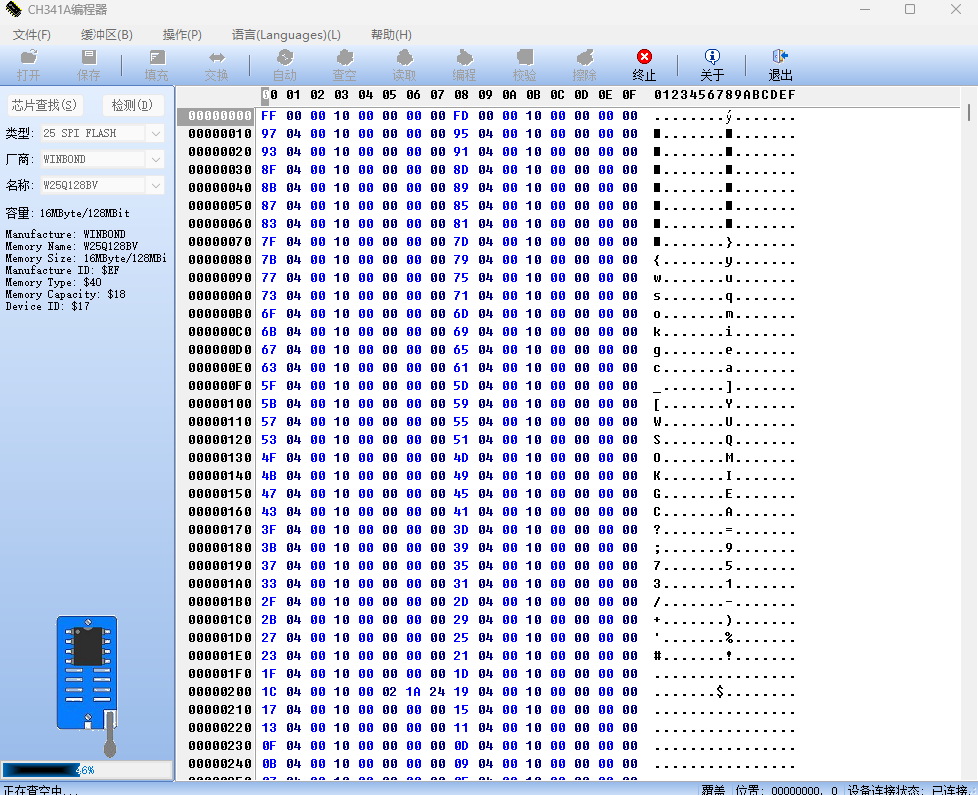The width and height of the screenshot is (978, 795).
Task: Click the 覆盖 overwrite mode status indicator
Action: point(713,789)
